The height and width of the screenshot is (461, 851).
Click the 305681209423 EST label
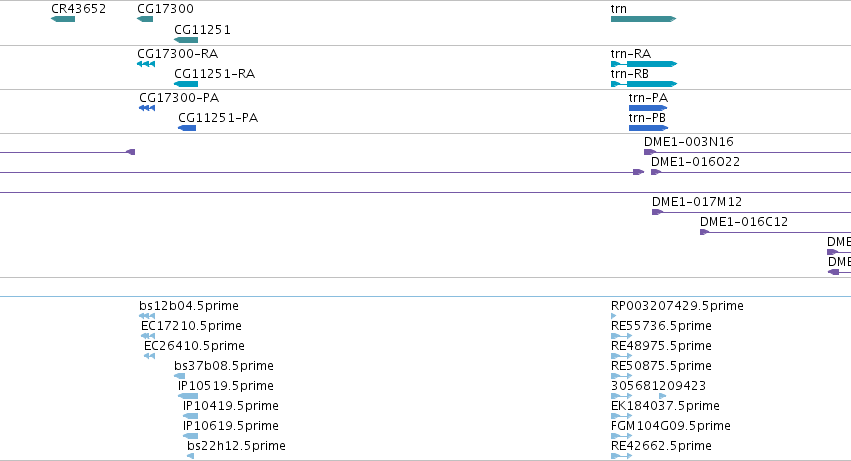pos(658,386)
